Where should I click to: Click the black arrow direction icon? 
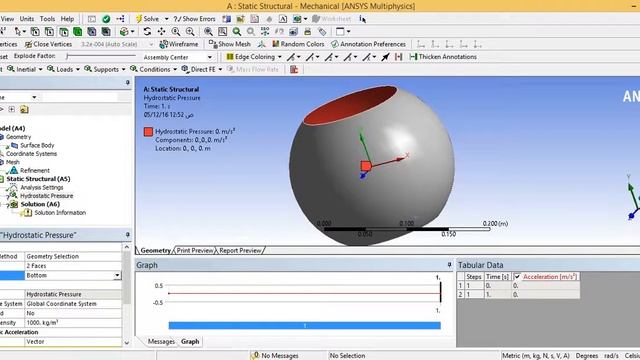[x=385, y=57]
